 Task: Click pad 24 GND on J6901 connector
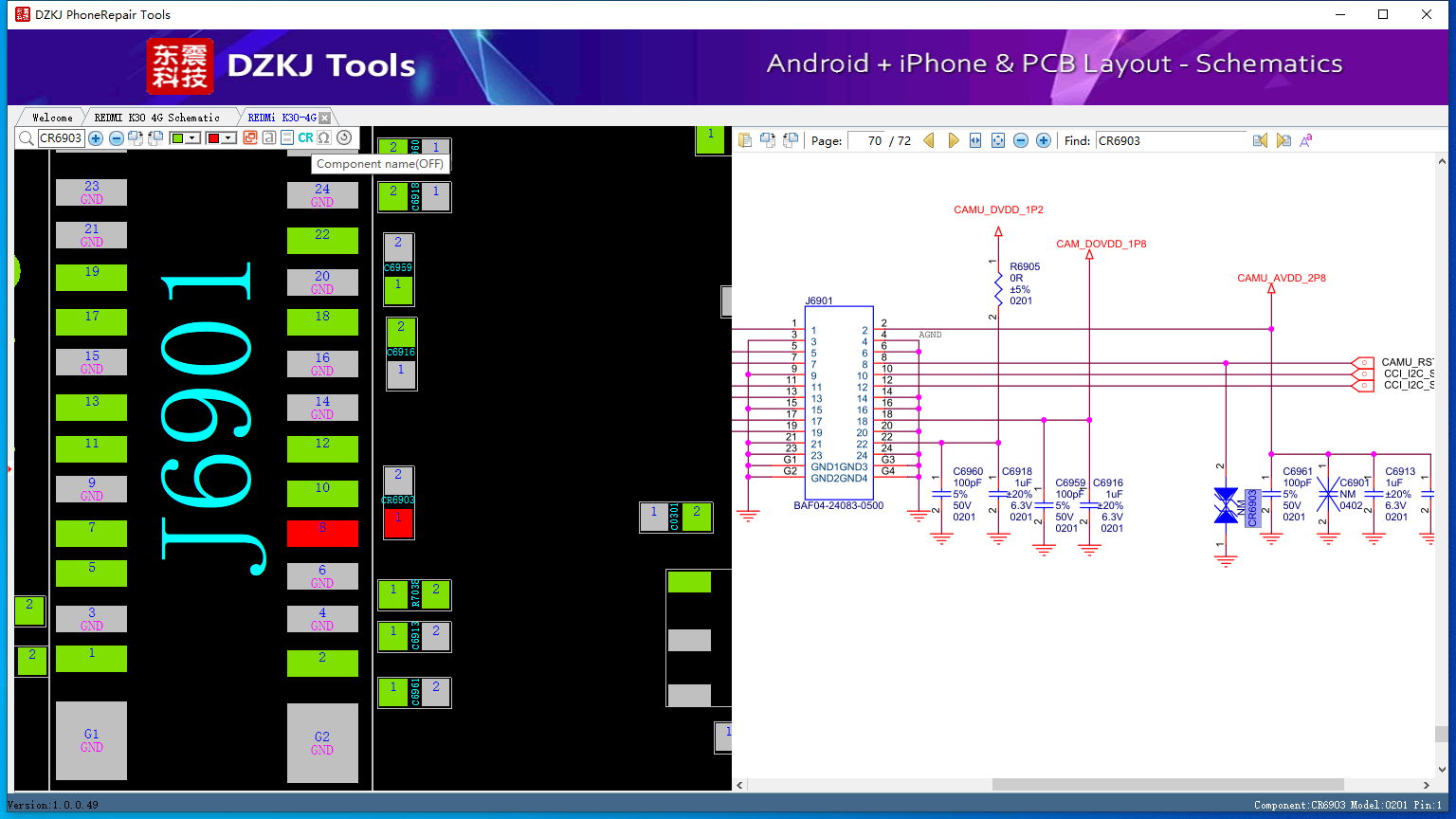point(322,195)
